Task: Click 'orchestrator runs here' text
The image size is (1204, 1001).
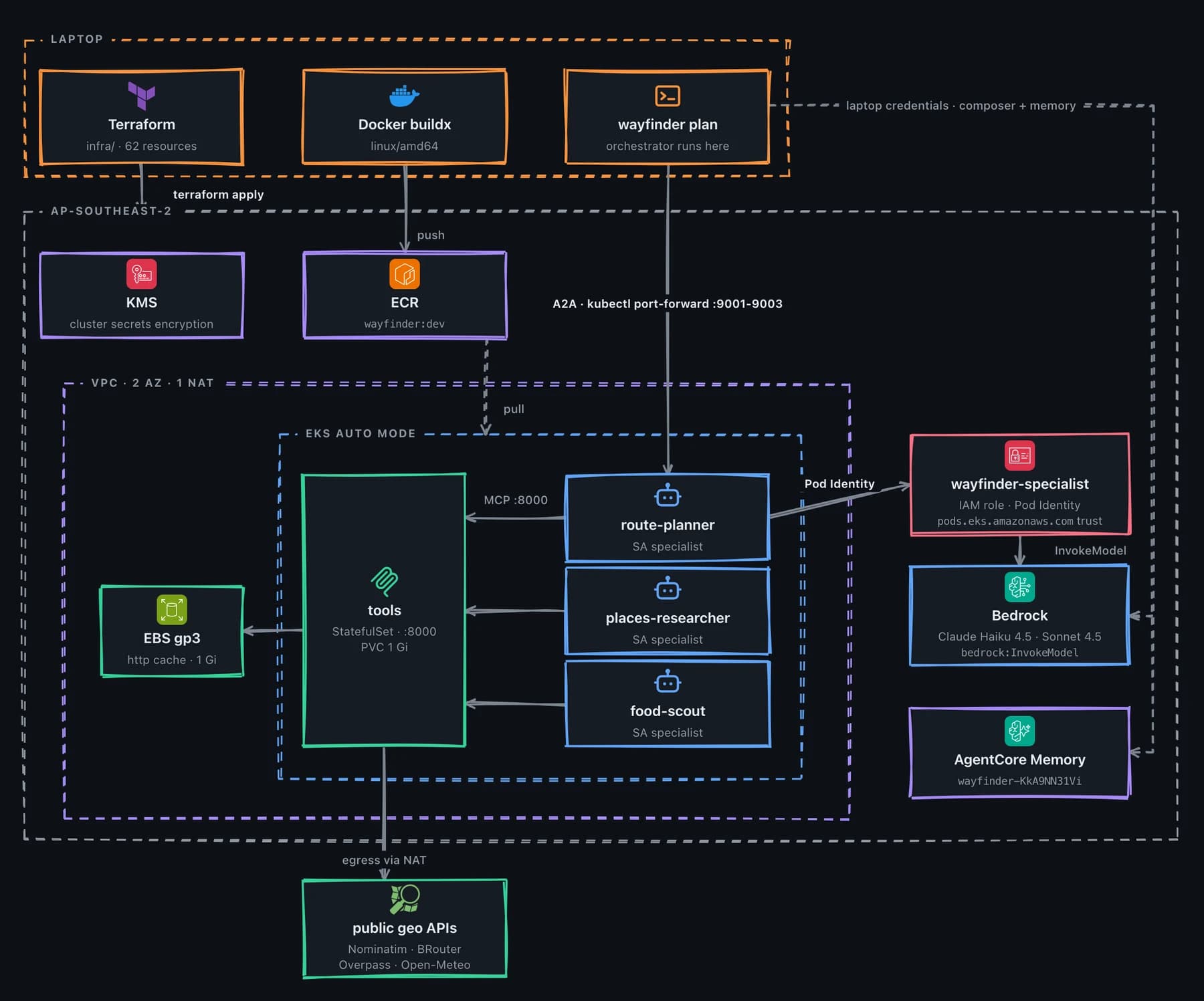Action: tap(668, 146)
